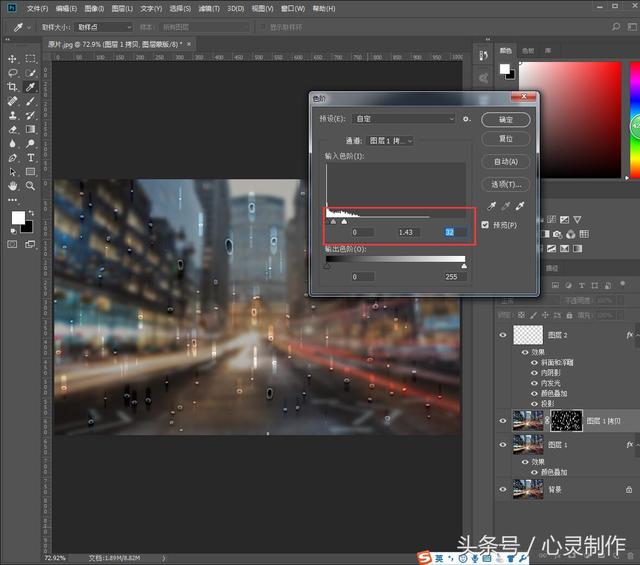Select the Move tool
Screen dimensions: 640x565
pyautogui.click(x=13, y=59)
